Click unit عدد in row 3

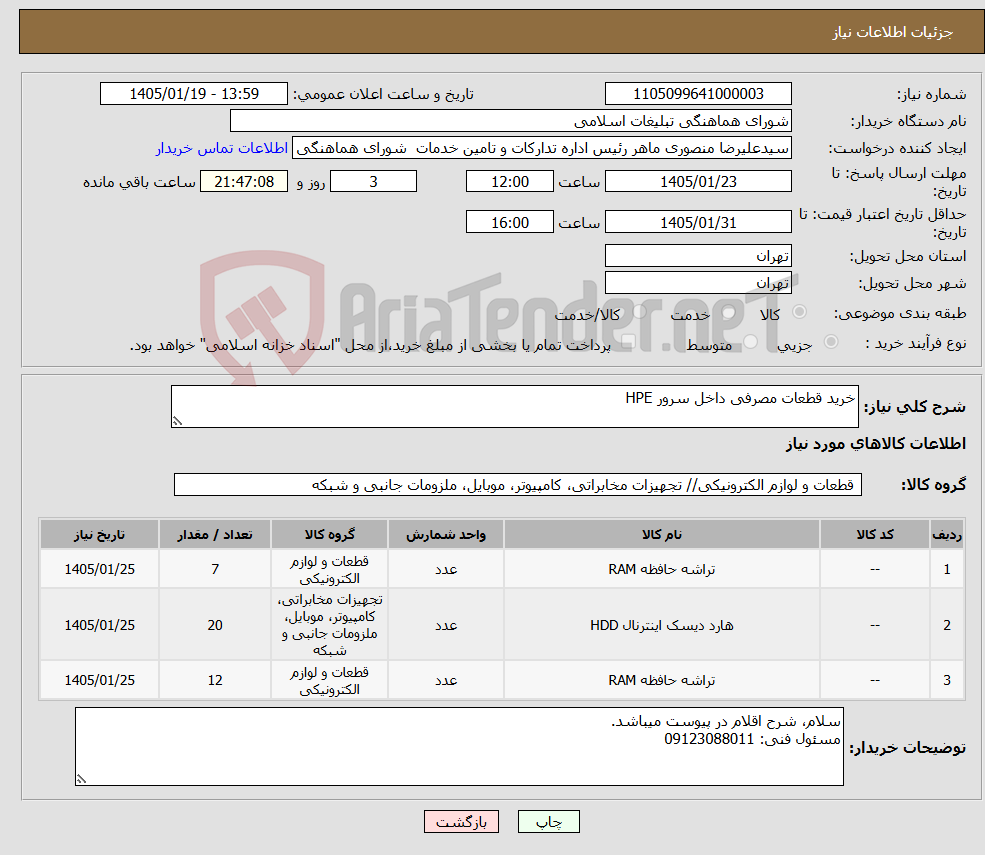[446, 680]
